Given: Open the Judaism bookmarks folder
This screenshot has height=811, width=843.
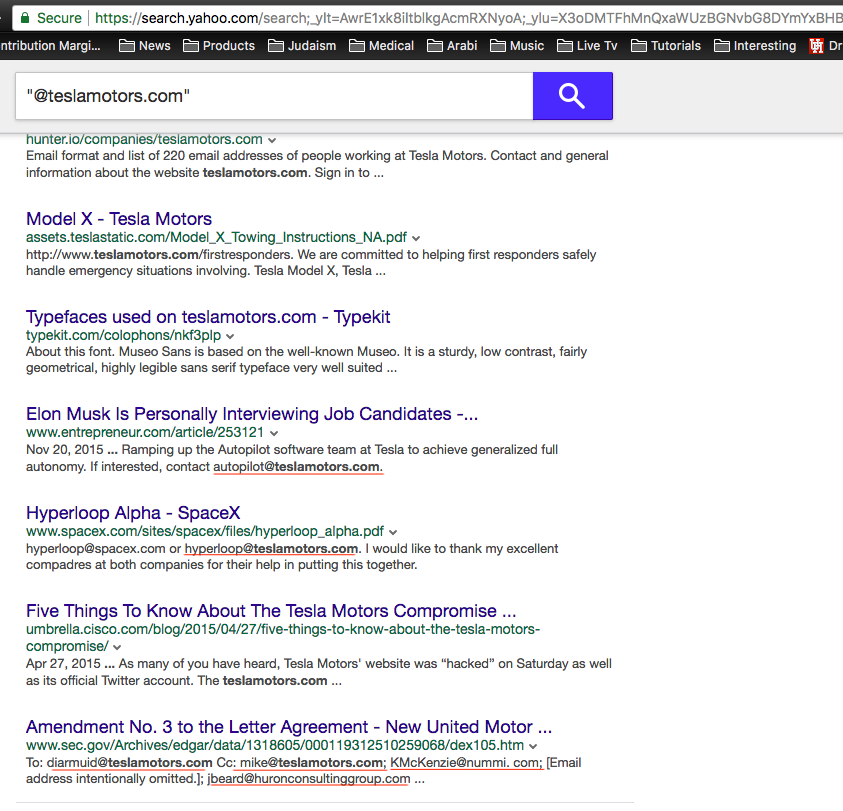Looking at the screenshot, I should click(302, 46).
